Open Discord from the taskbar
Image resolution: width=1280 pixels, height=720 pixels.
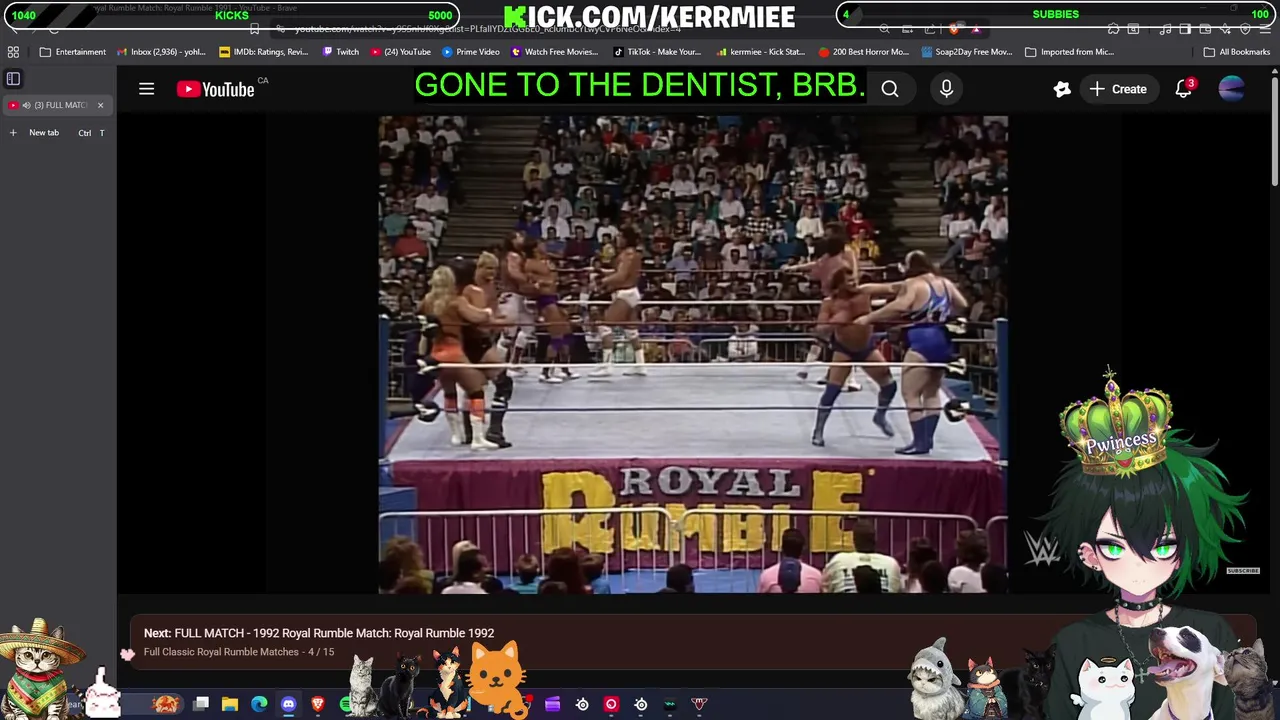click(288, 704)
